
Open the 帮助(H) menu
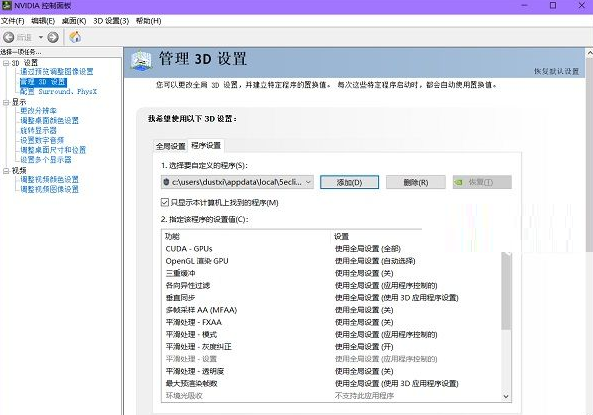pyautogui.click(x=148, y=21)
